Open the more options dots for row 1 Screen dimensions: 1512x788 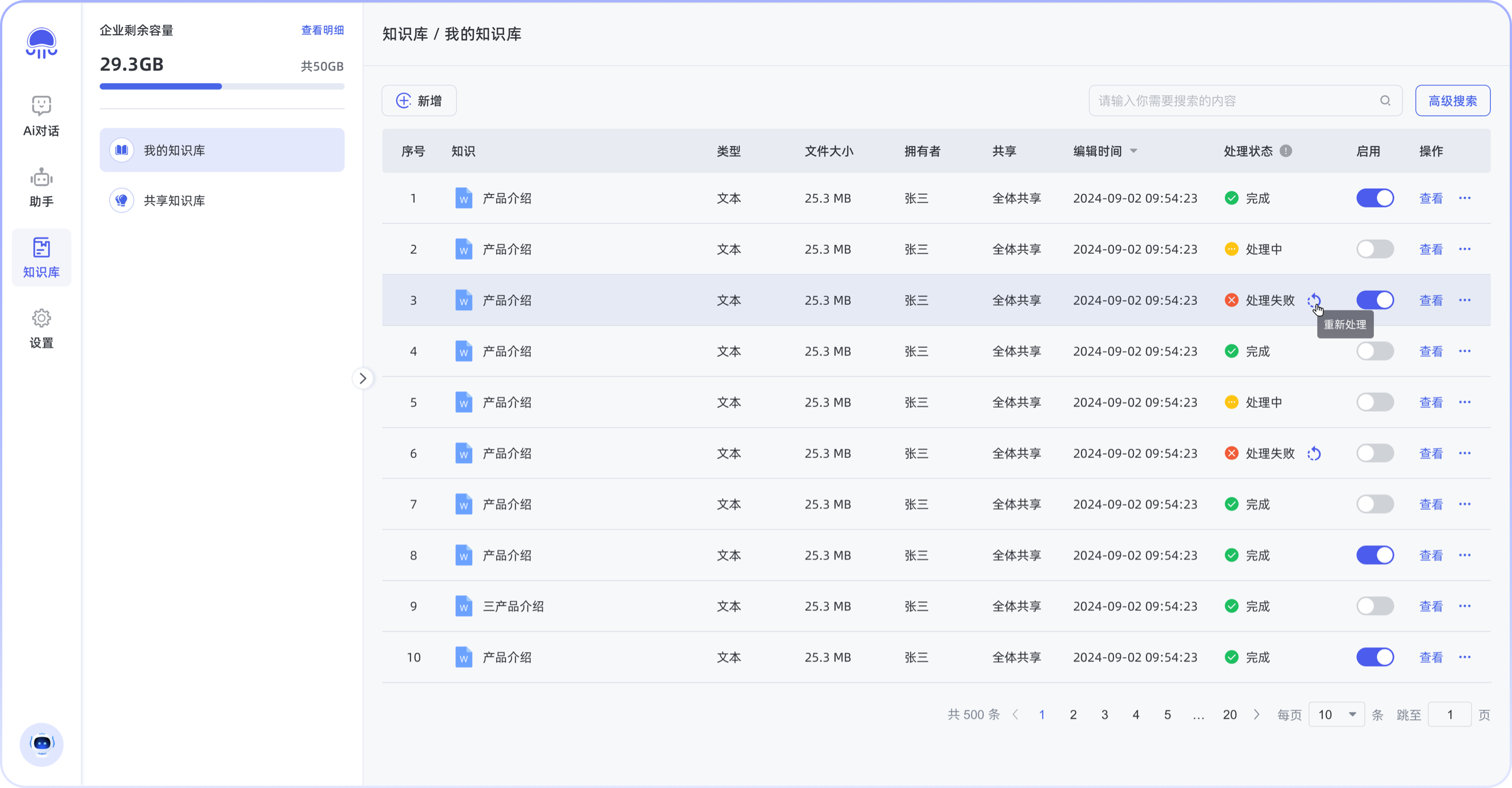click(1465, 198)
